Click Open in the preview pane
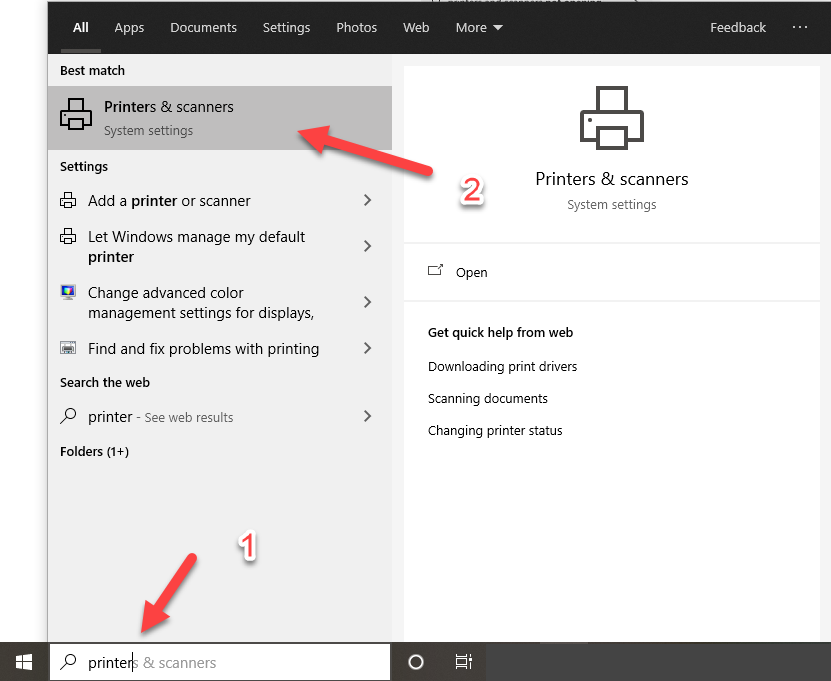 click(471, 272)
